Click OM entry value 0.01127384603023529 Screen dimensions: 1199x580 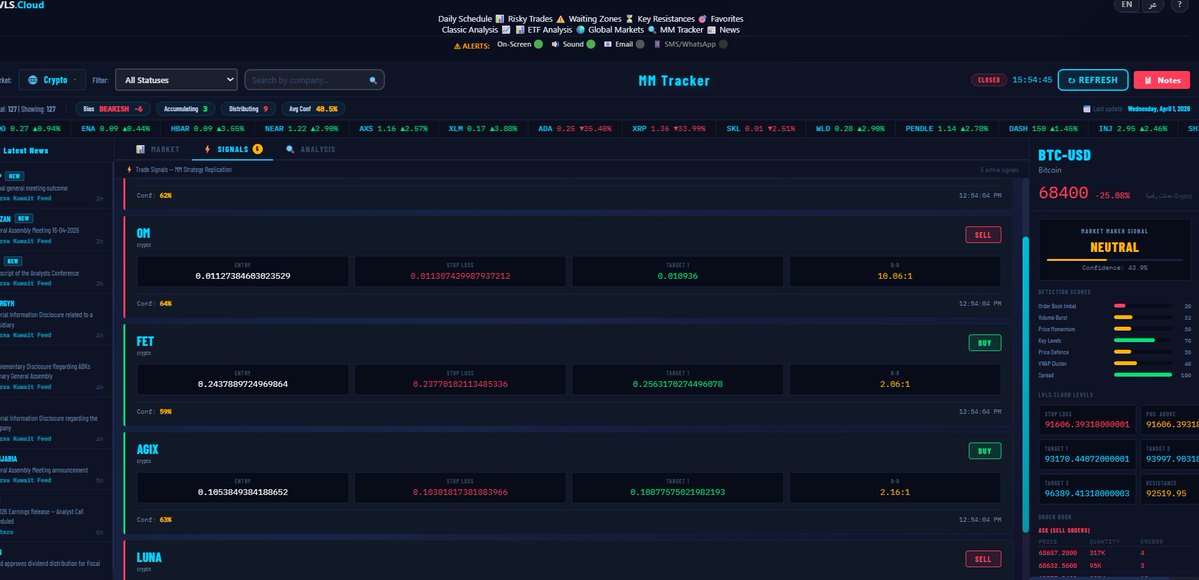(242, 275)
